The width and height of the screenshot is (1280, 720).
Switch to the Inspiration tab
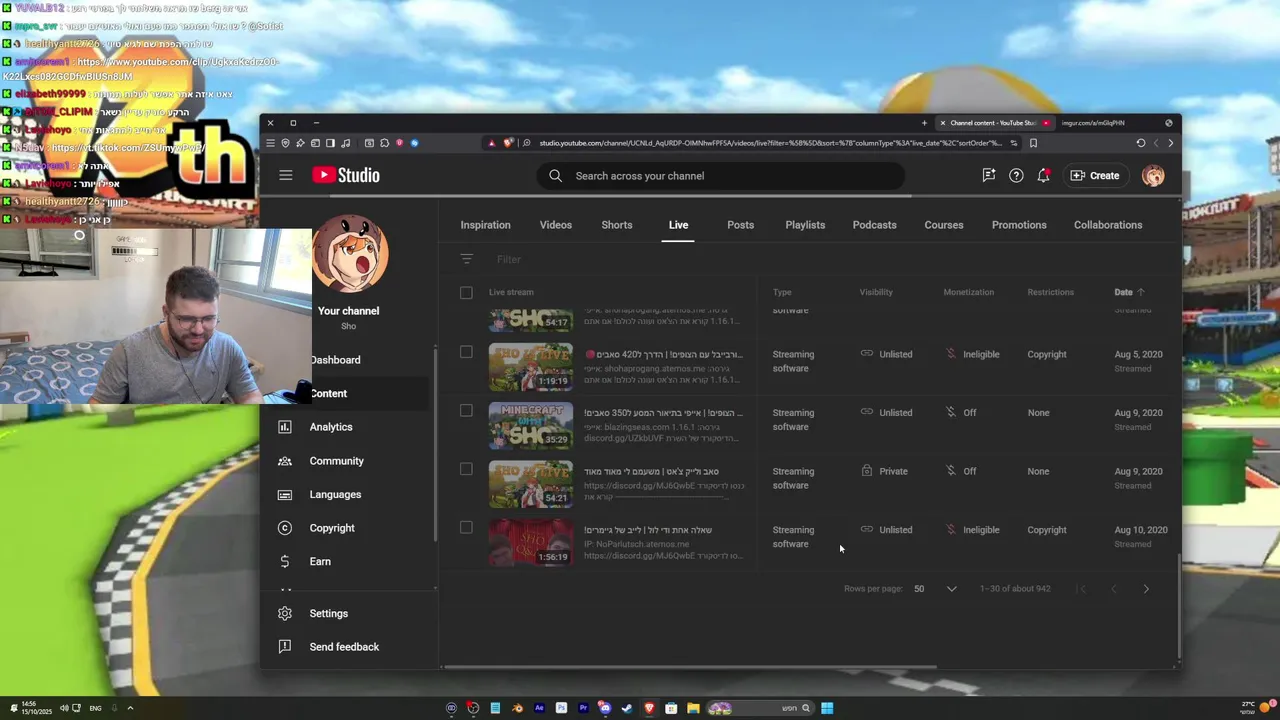[x=485, y=225]
